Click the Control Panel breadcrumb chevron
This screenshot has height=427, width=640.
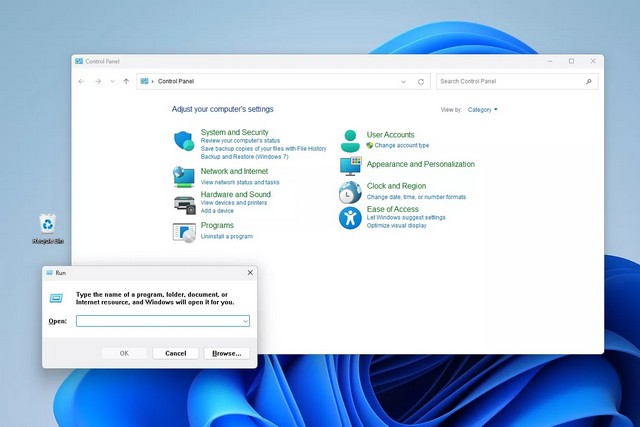[x=153, y=81]
